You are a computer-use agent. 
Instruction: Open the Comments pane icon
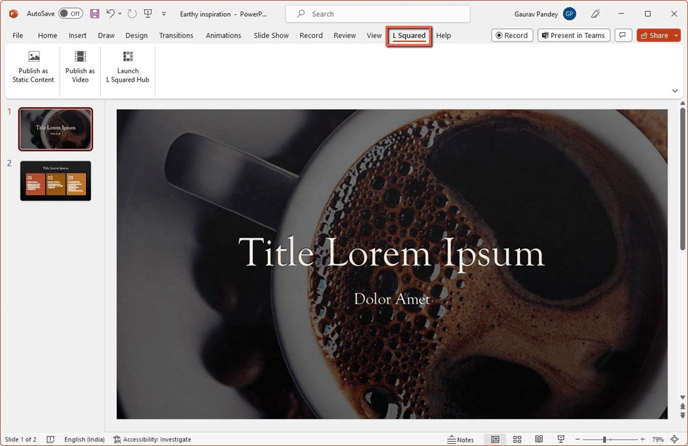(623, 36)
